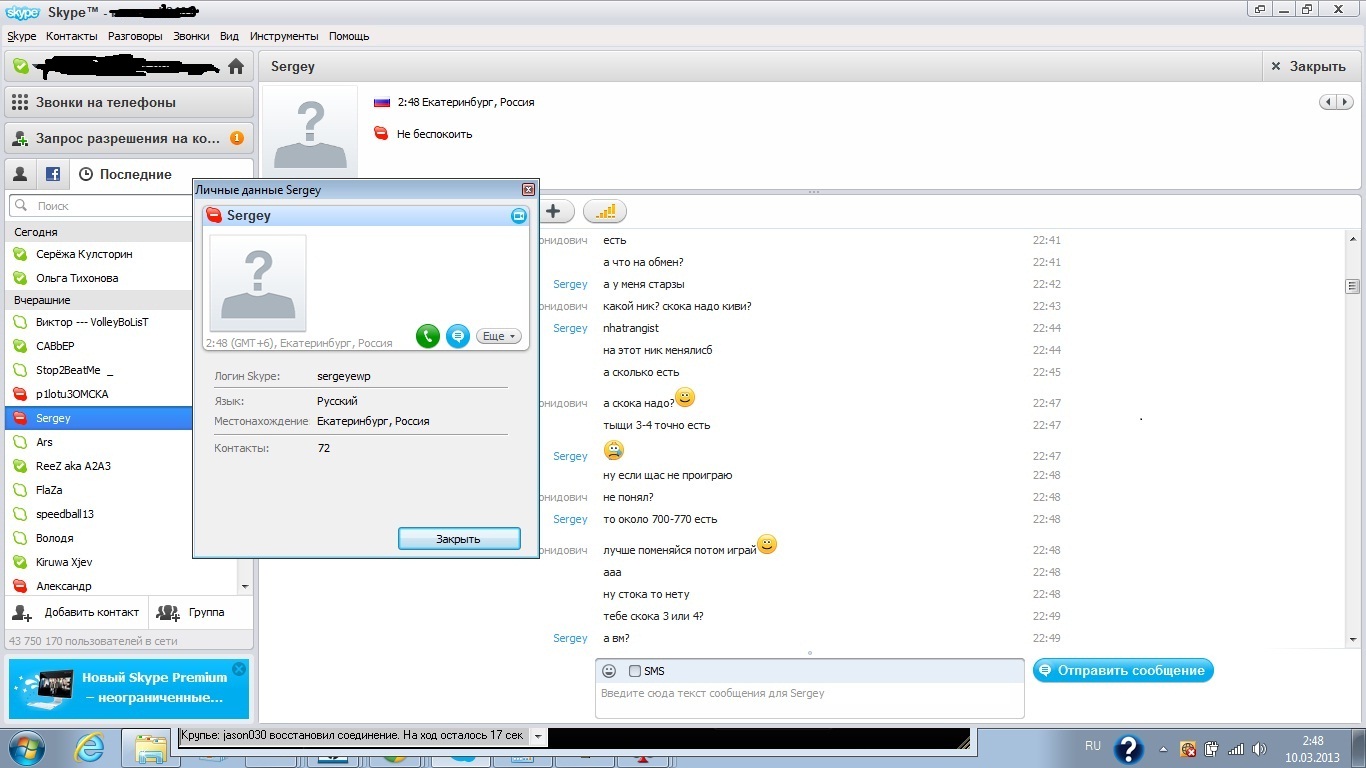Click the chat history vertical scrollbar thumb
The height and width of the screenshot is (768, 1366).
[1353, 286]
